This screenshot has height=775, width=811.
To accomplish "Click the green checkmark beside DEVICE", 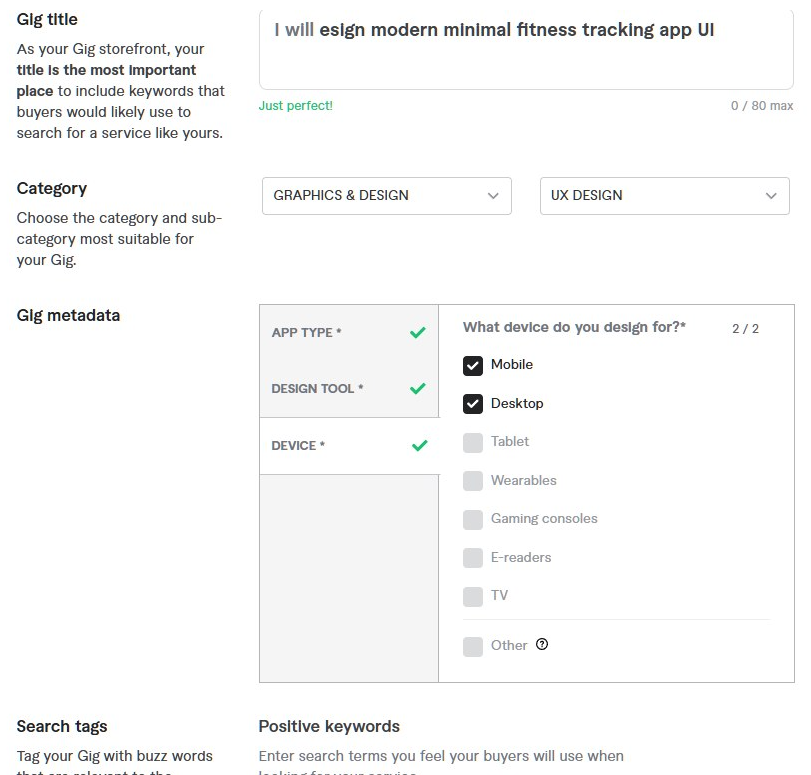I will tap(419, 445).
